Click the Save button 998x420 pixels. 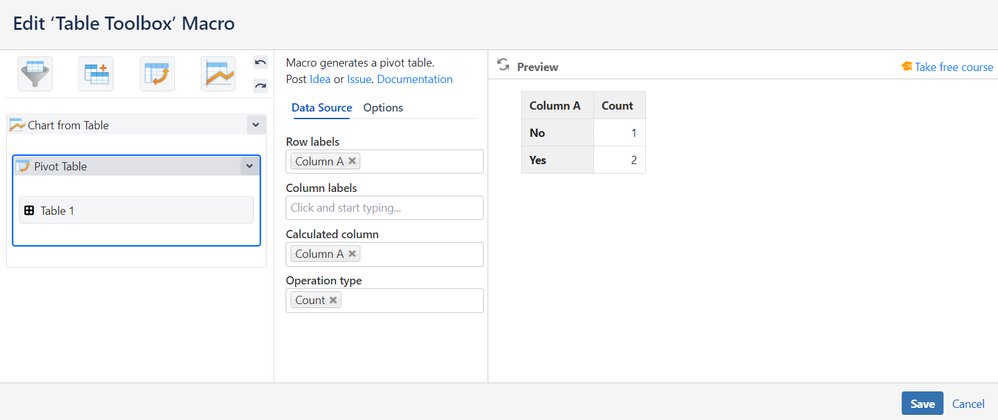(x=921, y=403)
